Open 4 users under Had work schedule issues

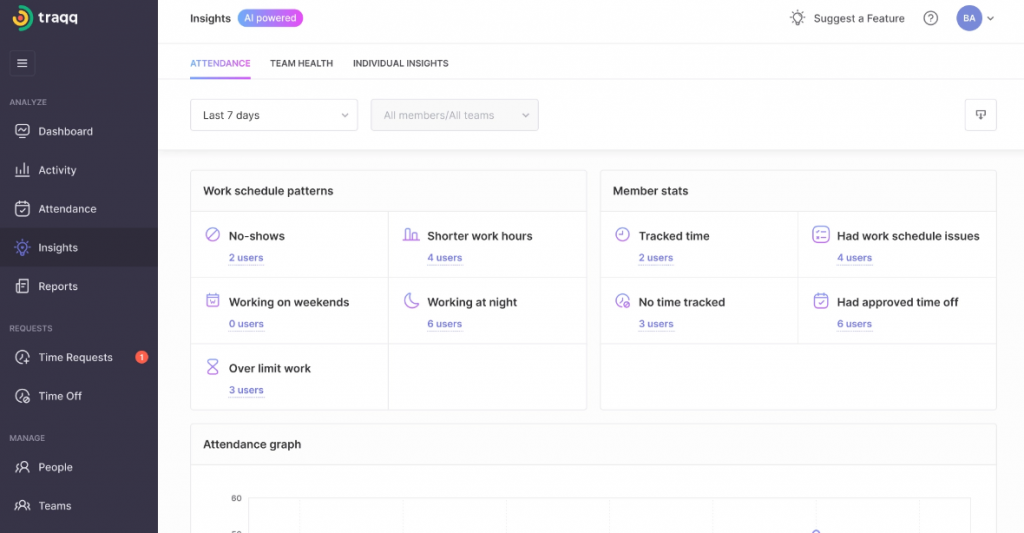854,258
